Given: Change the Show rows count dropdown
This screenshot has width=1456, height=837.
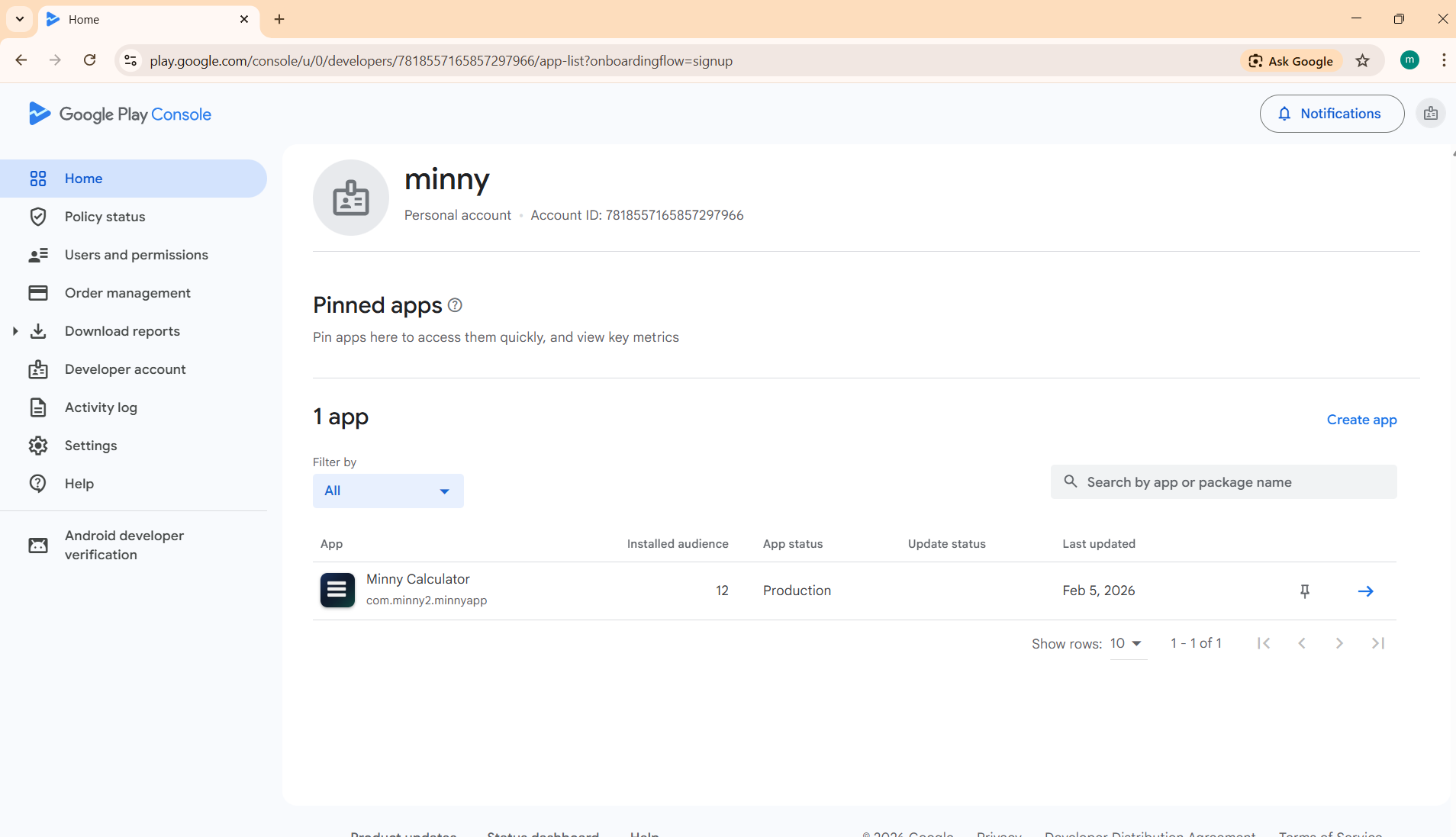Looking at the screenshot, I should coord(1126,643).
